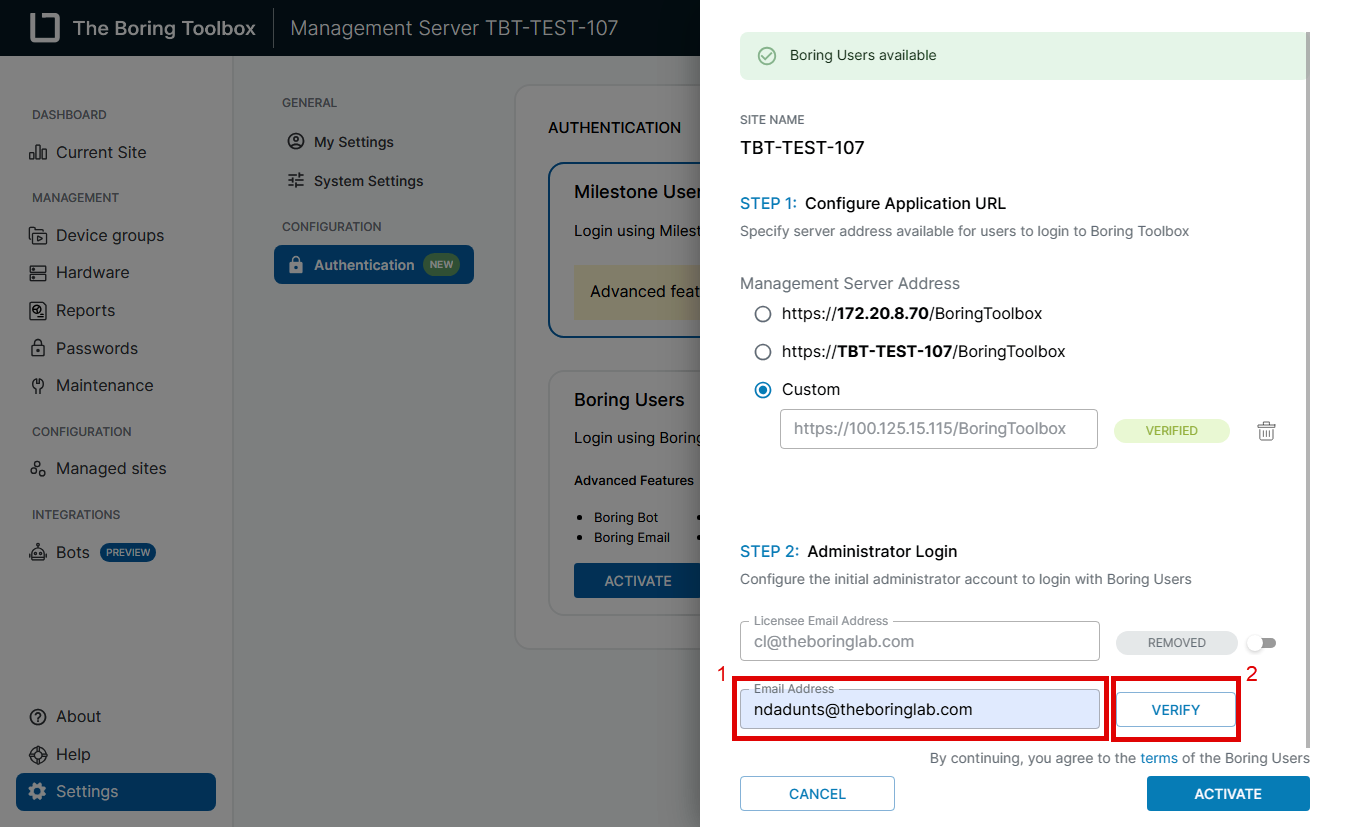Viewport: 1350px width, 827px height.
Task: Open Current Site dashboard icon
Action: pyautogui.click(x=38, y=153)
